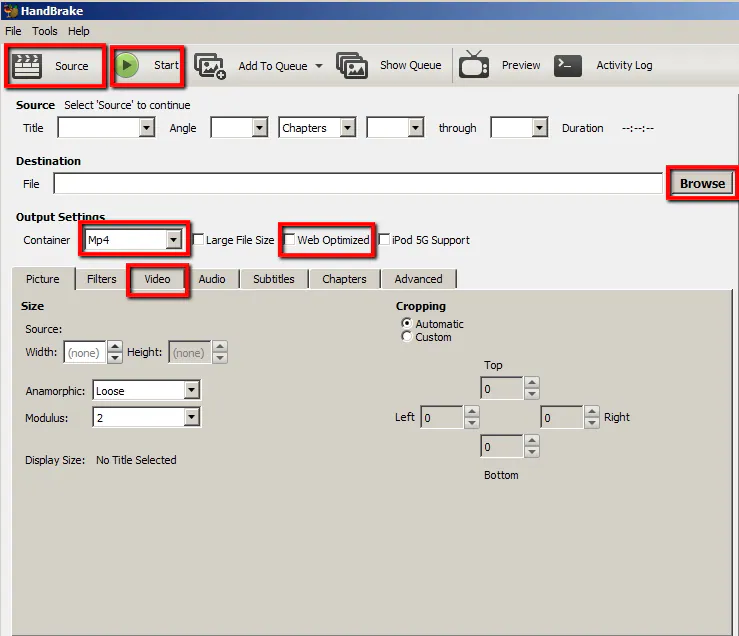Click the Show Queue stacked-images icon
The width and height of the screenshot is (739, 636).
(x=352, y=65)
